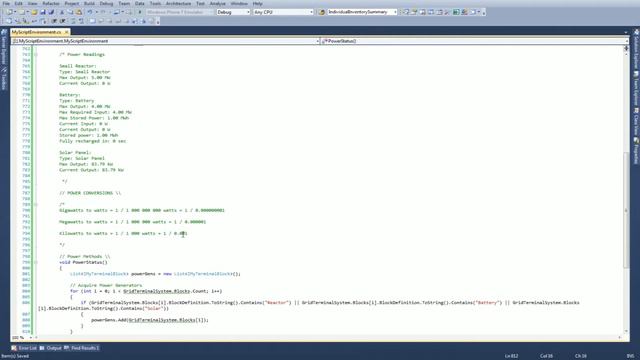Click the Cut scissors icon
Screen dimensions: 640x360
62,12
